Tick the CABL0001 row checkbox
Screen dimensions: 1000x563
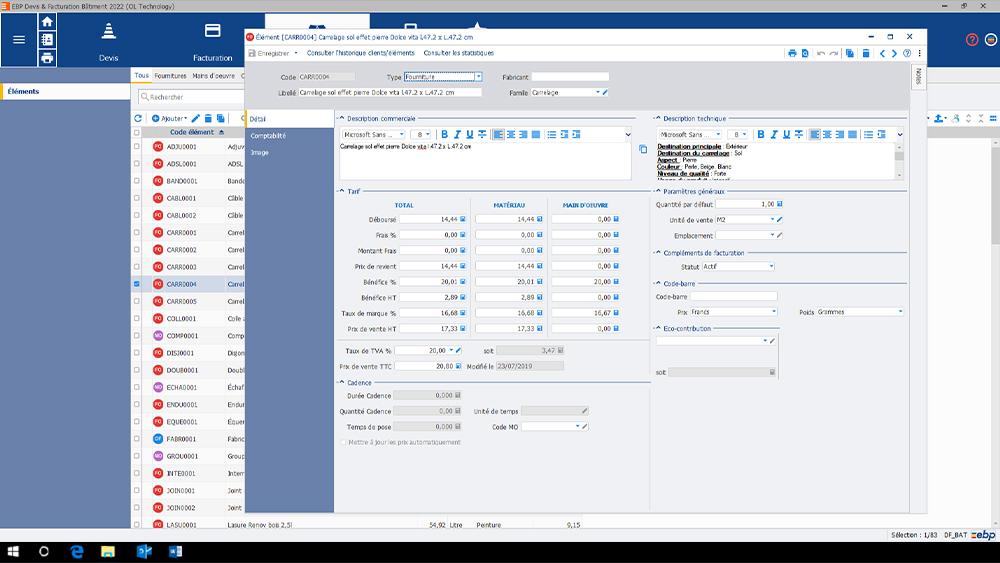(x=138, y=198)
